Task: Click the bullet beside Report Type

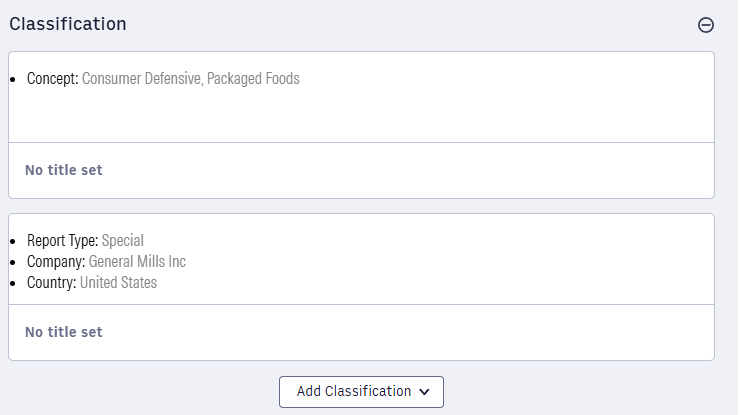Action: [12, 241]
